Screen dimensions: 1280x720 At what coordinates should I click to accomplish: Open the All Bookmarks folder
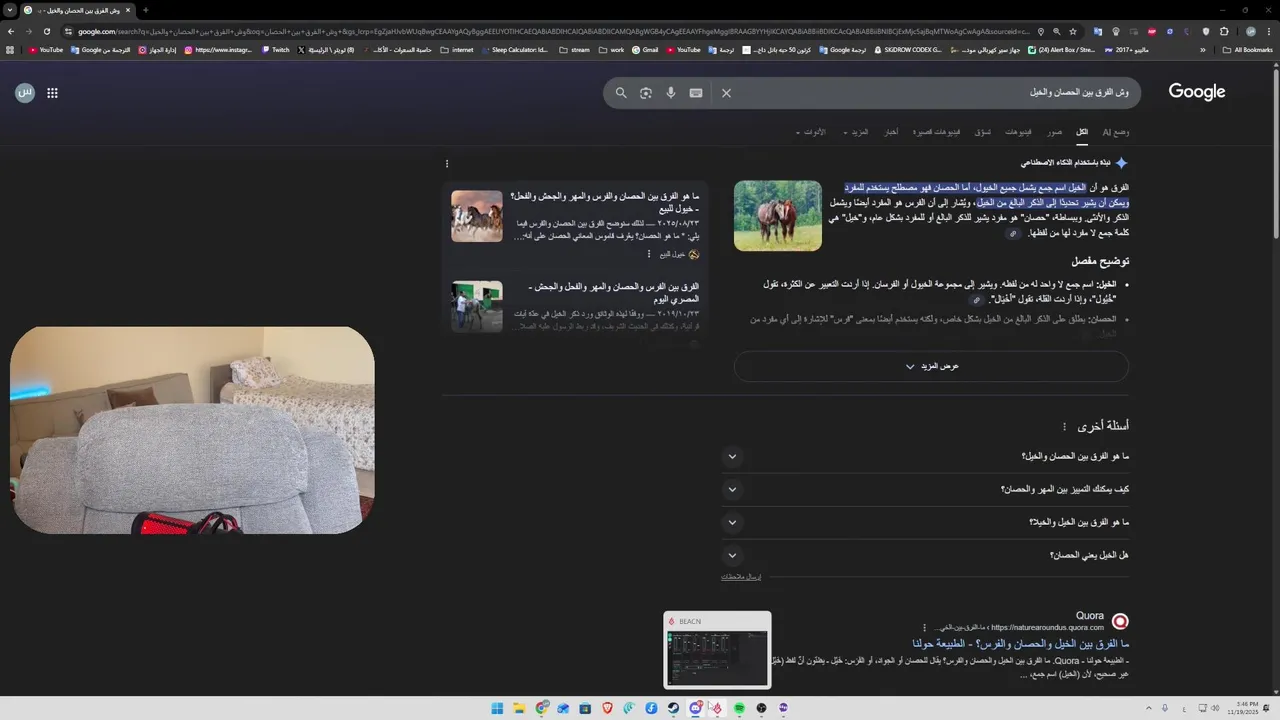pyautogui.click(x=1247, y=49)
